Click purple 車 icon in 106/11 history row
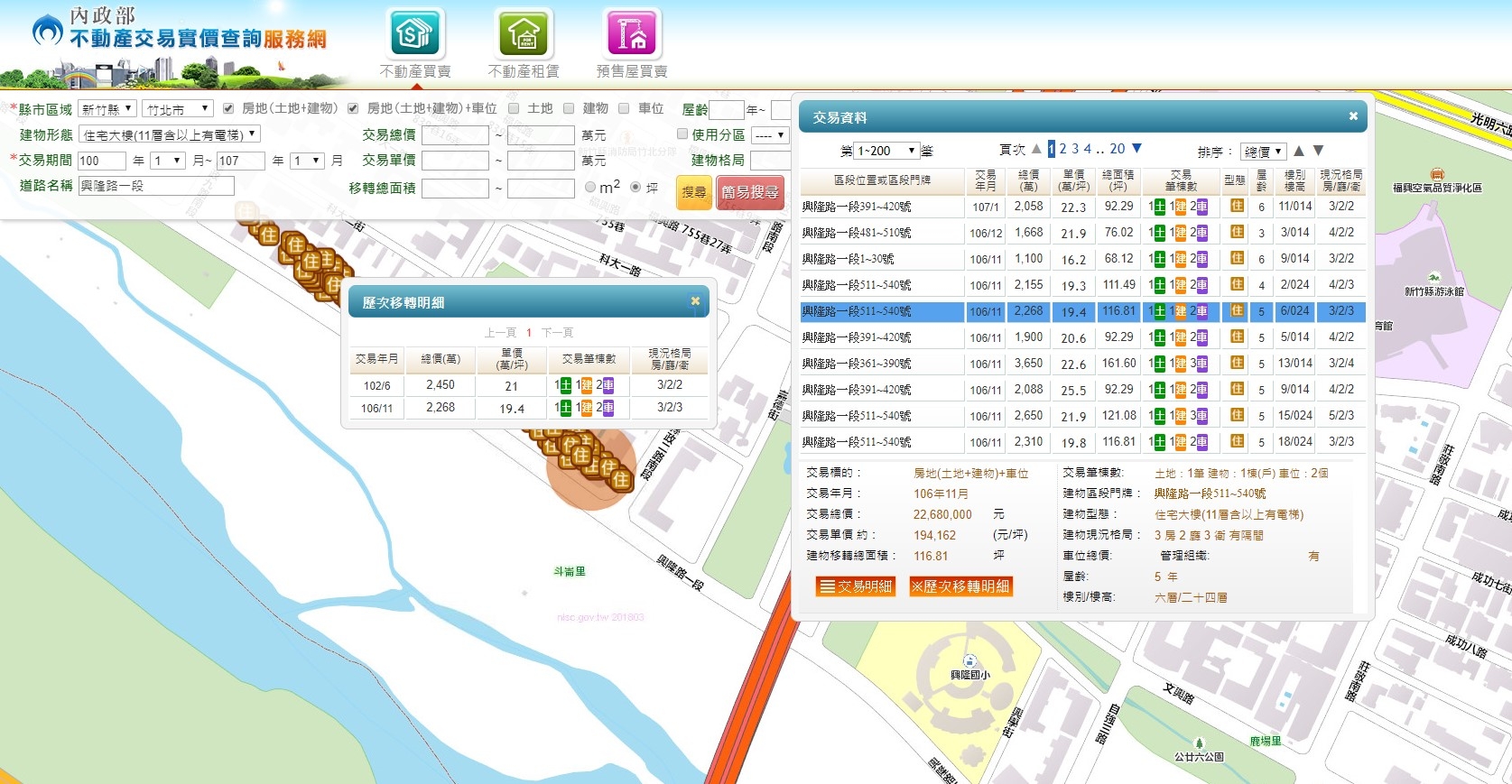Image resolution: width=1512 pixels, height=784 pixels. (608, 408)
